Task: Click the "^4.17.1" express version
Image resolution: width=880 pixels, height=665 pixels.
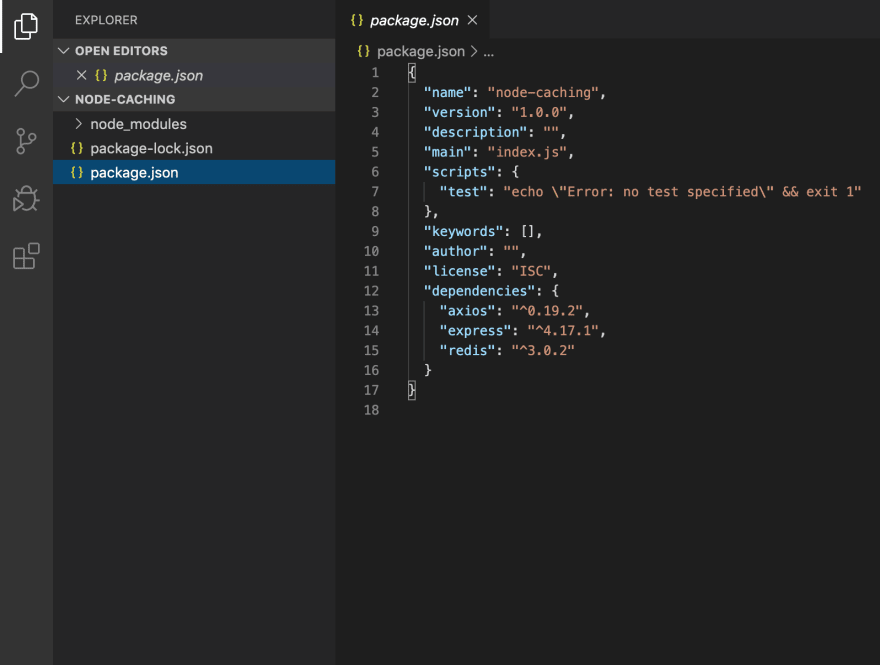Action: (x=563, y=331)
